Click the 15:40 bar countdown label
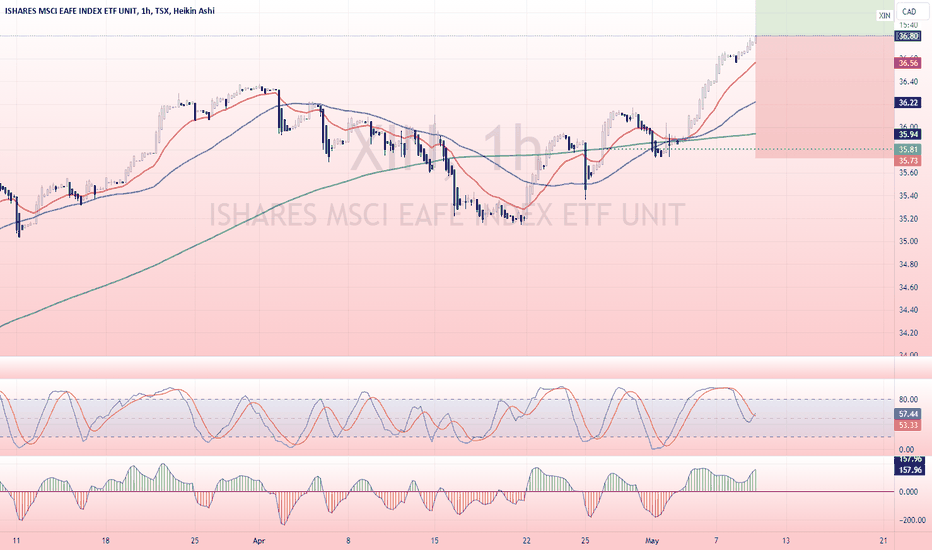Screen dimensions: 932x550 [x=908, y=26]
